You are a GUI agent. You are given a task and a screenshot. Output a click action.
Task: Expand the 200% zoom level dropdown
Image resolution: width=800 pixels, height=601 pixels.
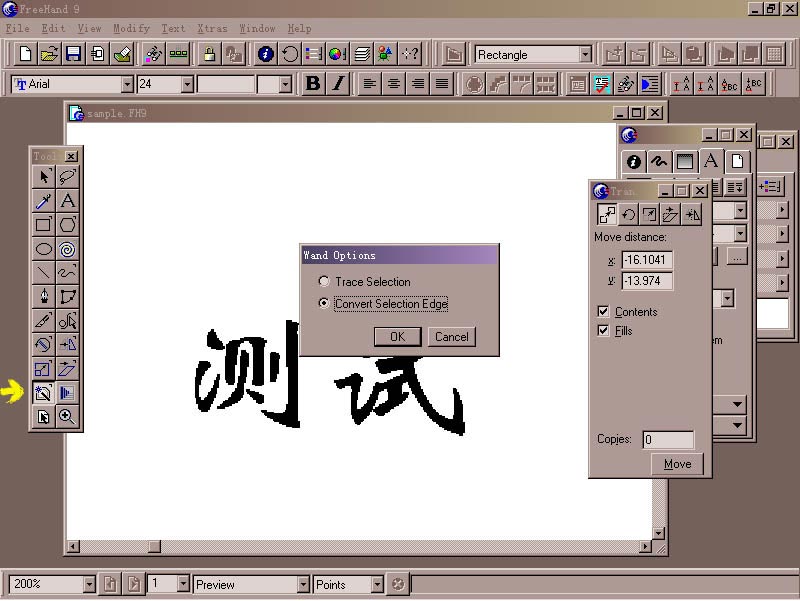[x=89, y=585]
